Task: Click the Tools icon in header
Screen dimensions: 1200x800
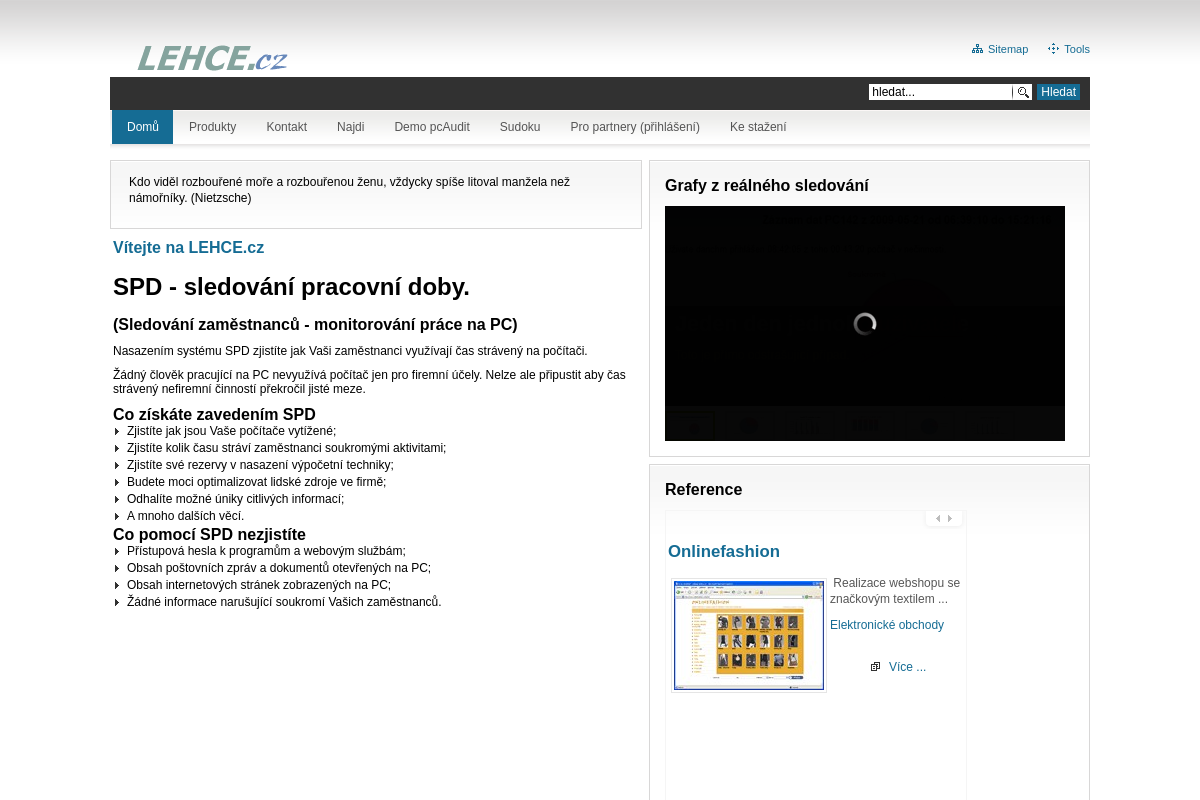Action: (x=1053, y=49)
